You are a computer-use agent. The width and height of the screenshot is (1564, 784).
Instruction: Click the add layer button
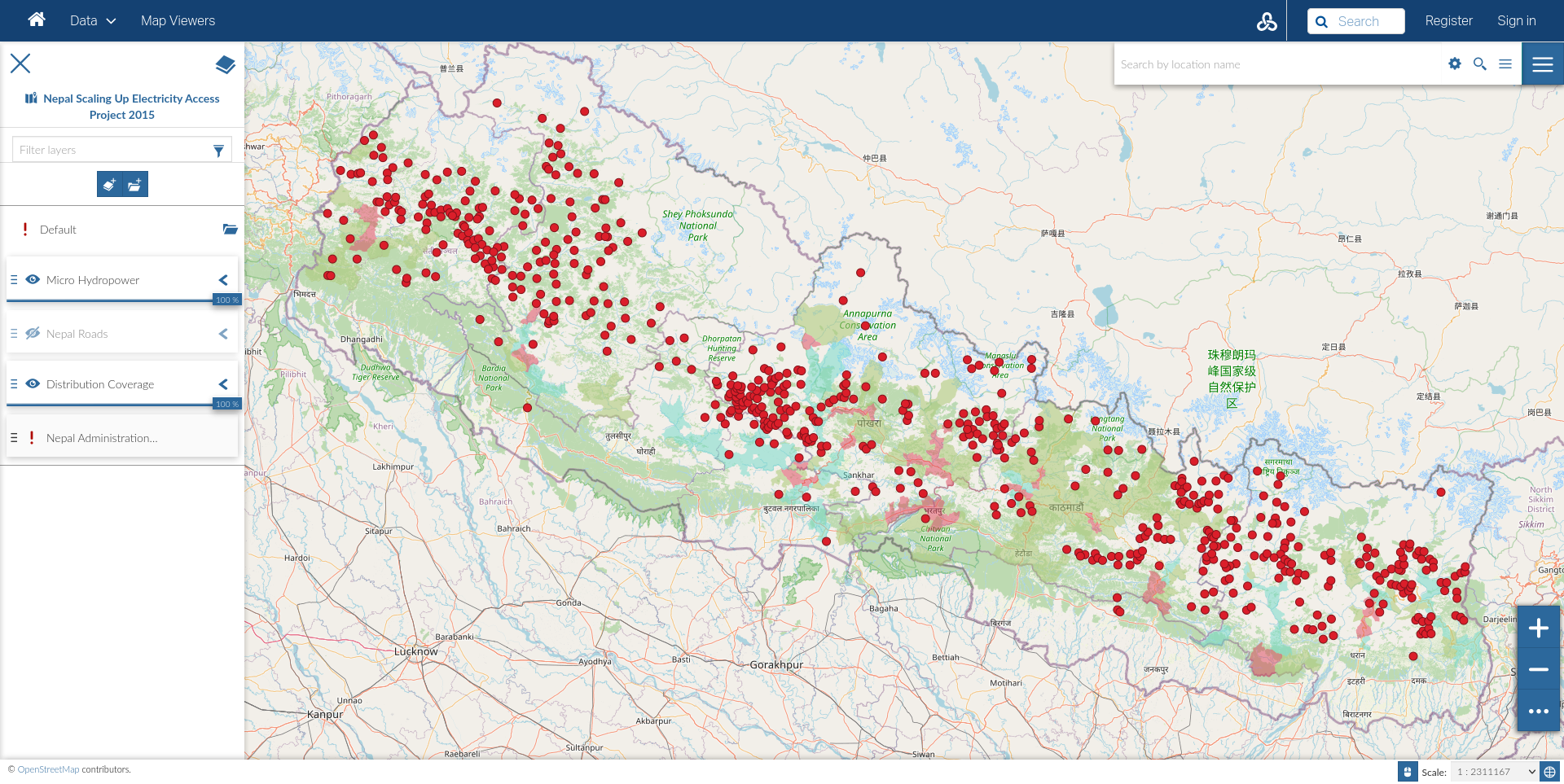pos(109,185)
